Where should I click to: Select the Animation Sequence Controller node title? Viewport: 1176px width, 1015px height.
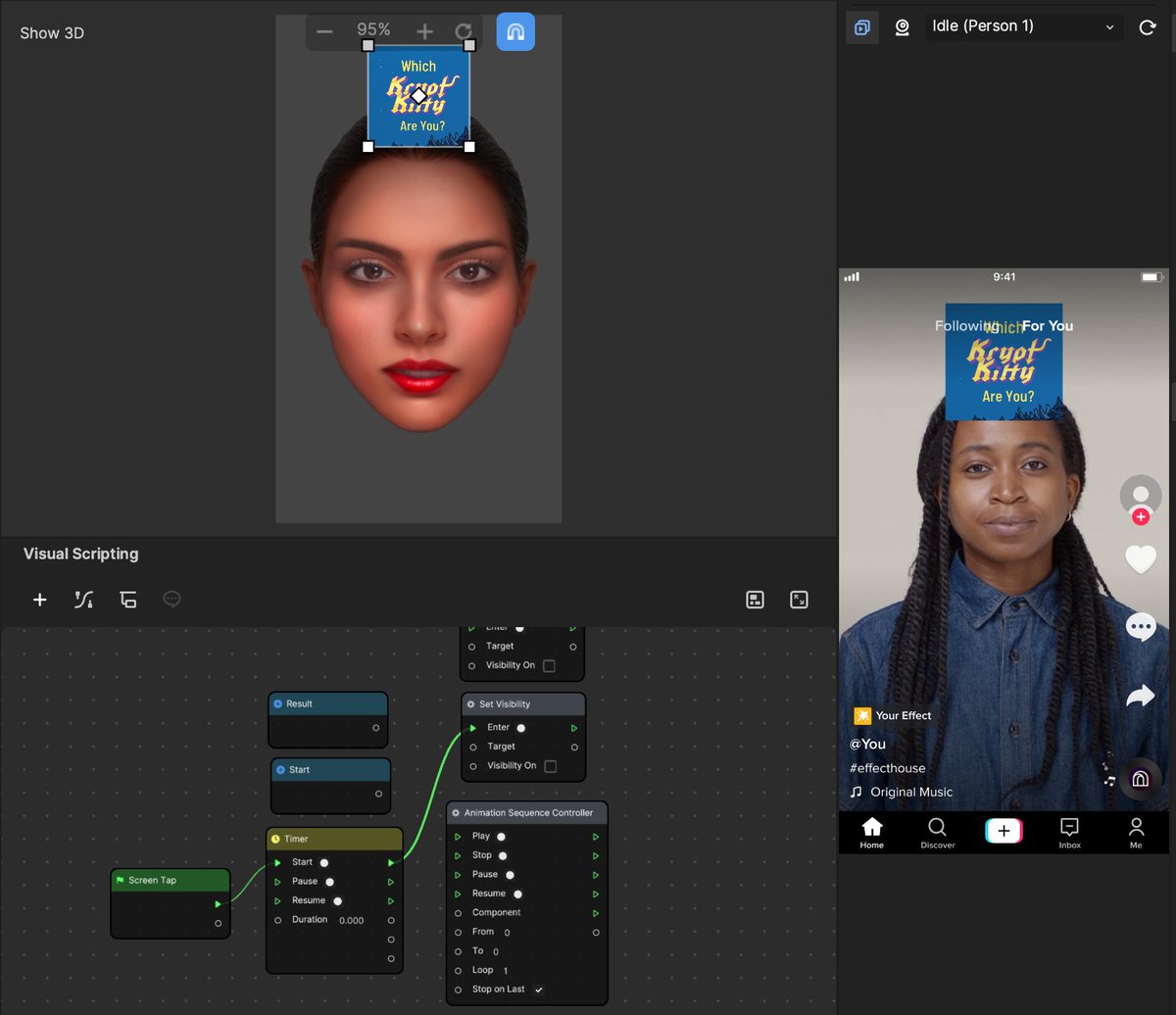click(x=528, y=813)
